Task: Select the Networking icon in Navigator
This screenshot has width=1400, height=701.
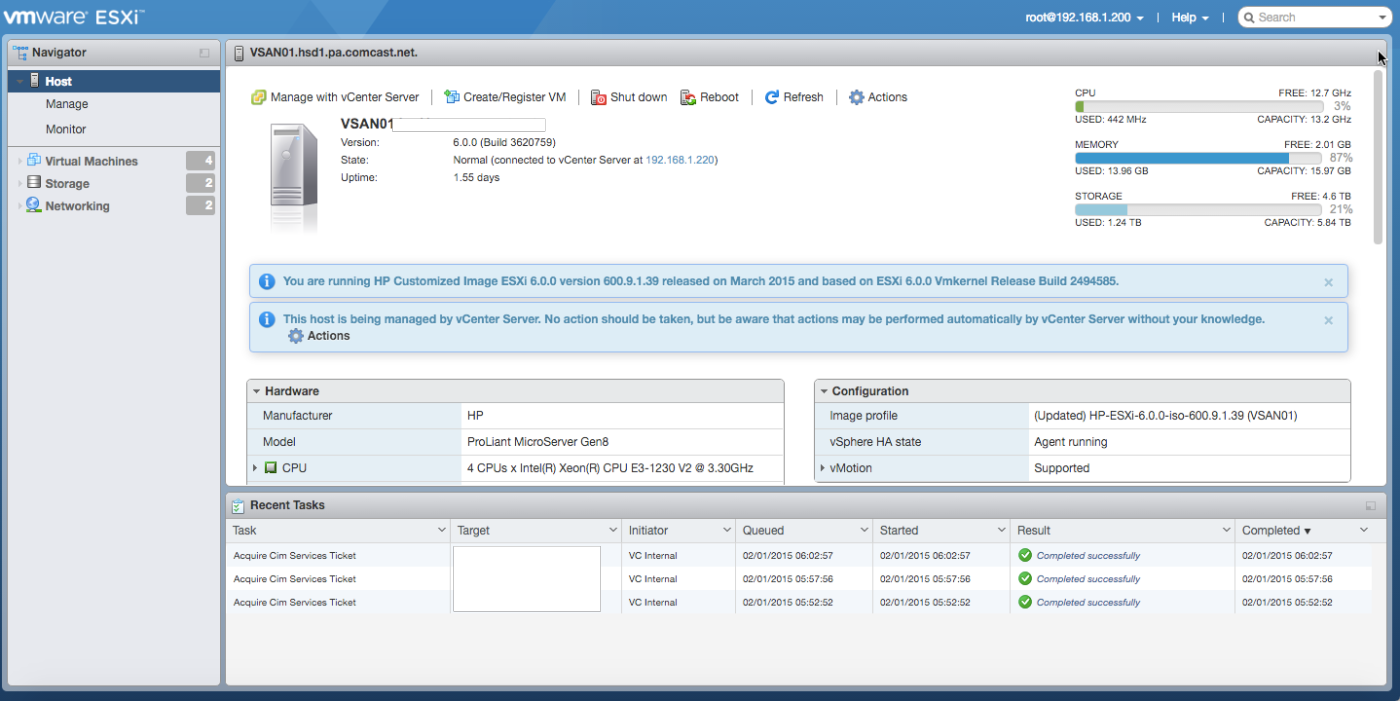Action: [34, 205]
